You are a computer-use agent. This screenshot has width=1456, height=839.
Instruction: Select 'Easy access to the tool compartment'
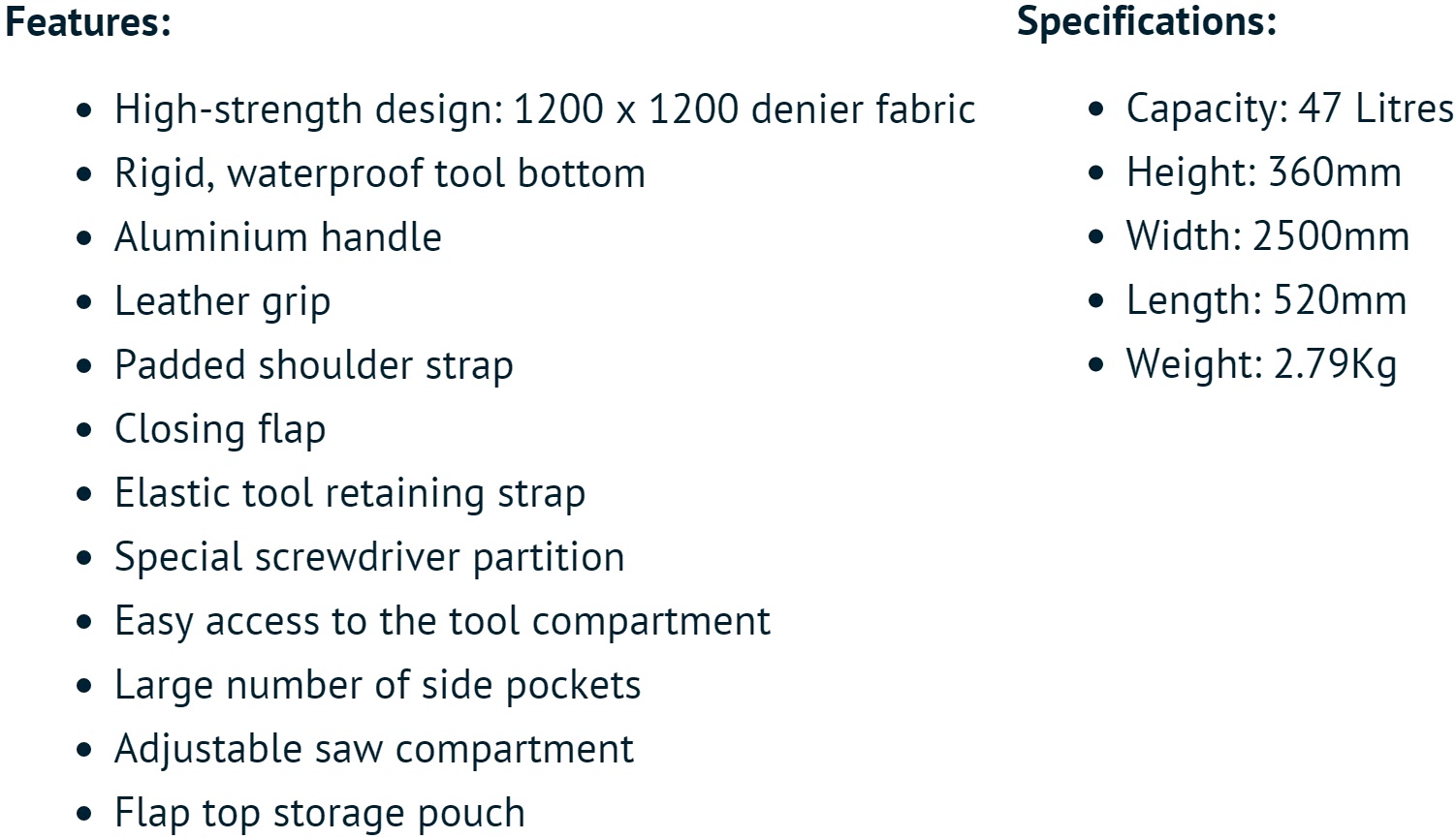click(442, 622)
